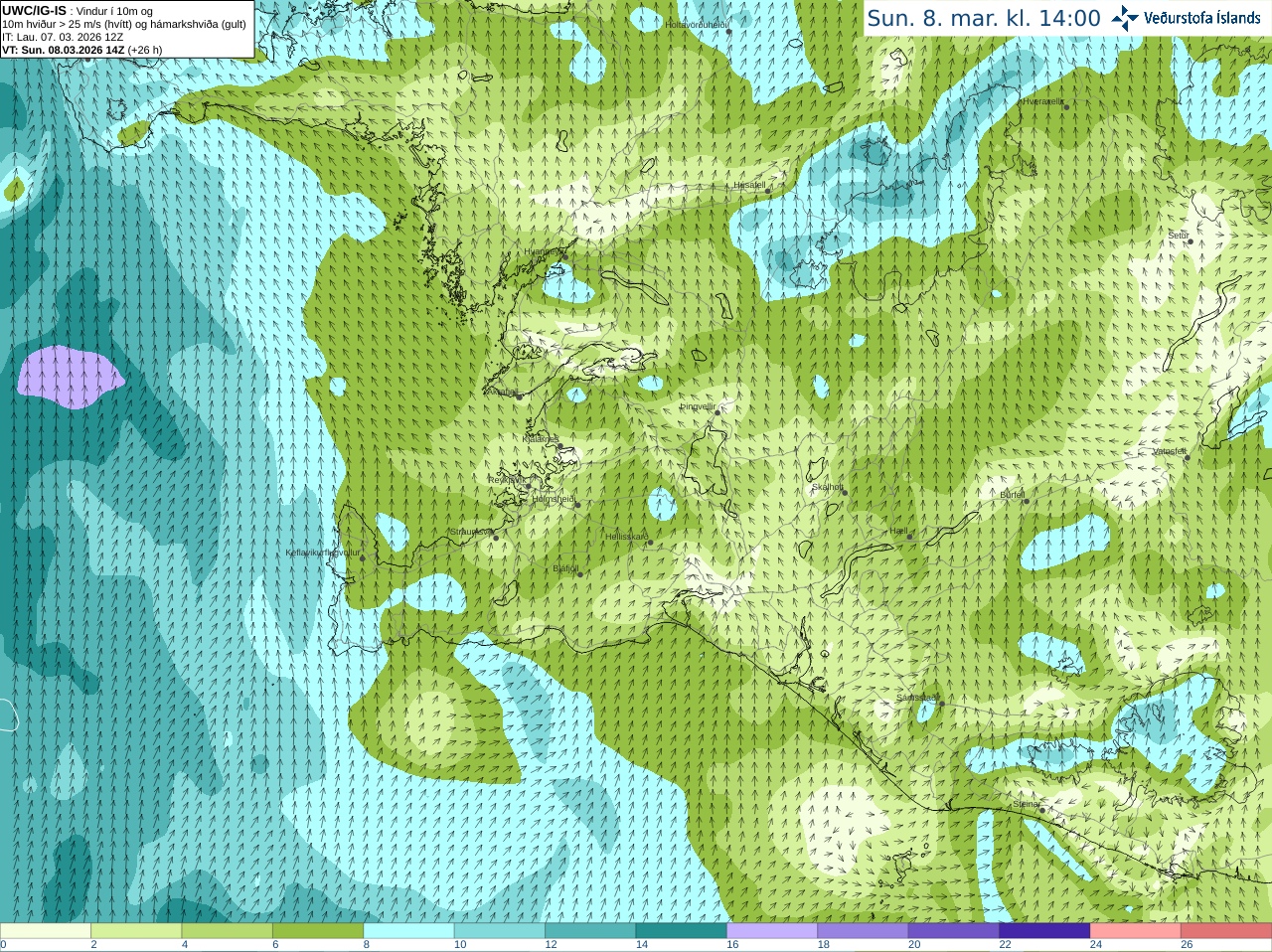Select the red legend swatch above 26 m/s
The image size is (1272, 952).
pos(1226,931)
